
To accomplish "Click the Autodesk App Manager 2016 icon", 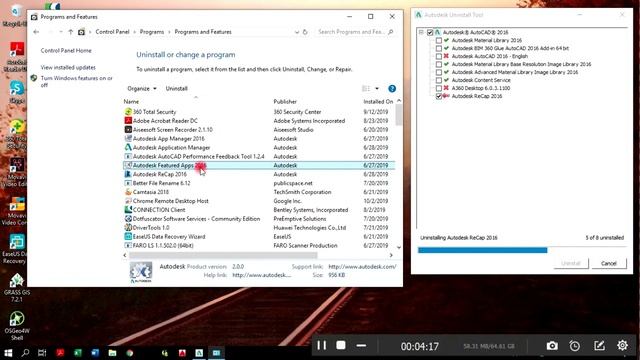I will (128, 138).
